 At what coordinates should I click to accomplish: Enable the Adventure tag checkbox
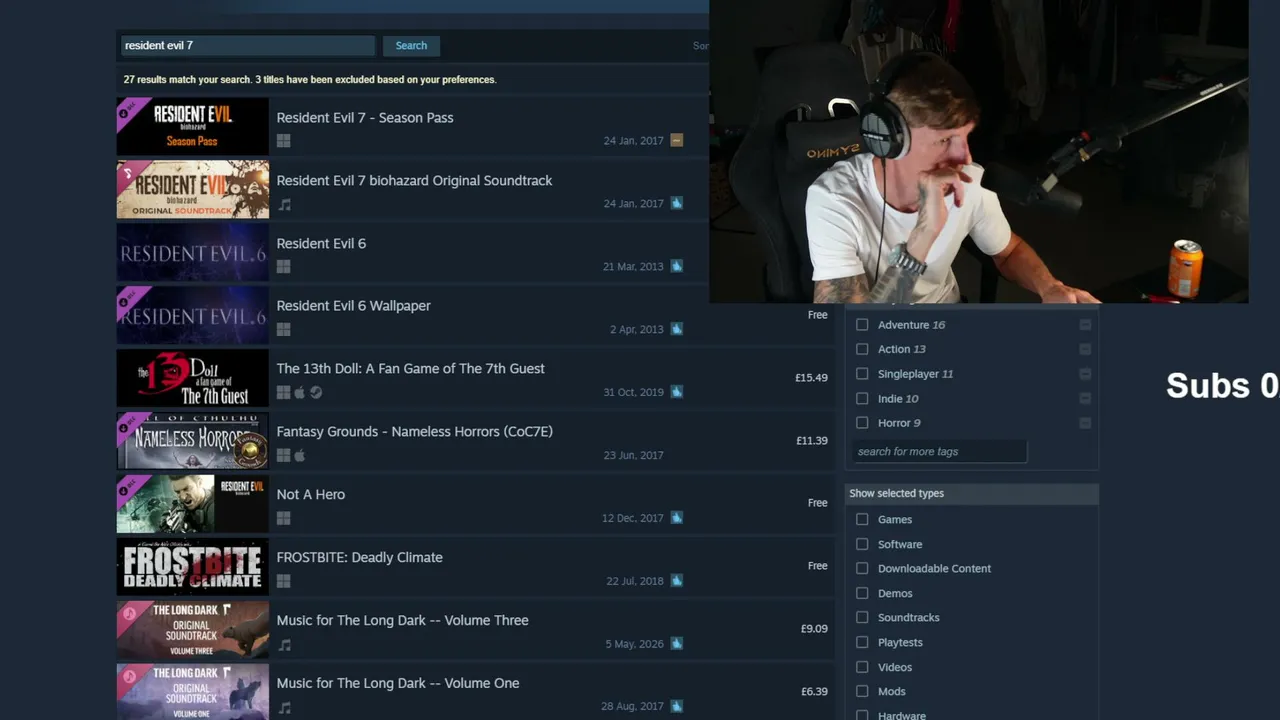pyautogui.click(x=862, y=325)
